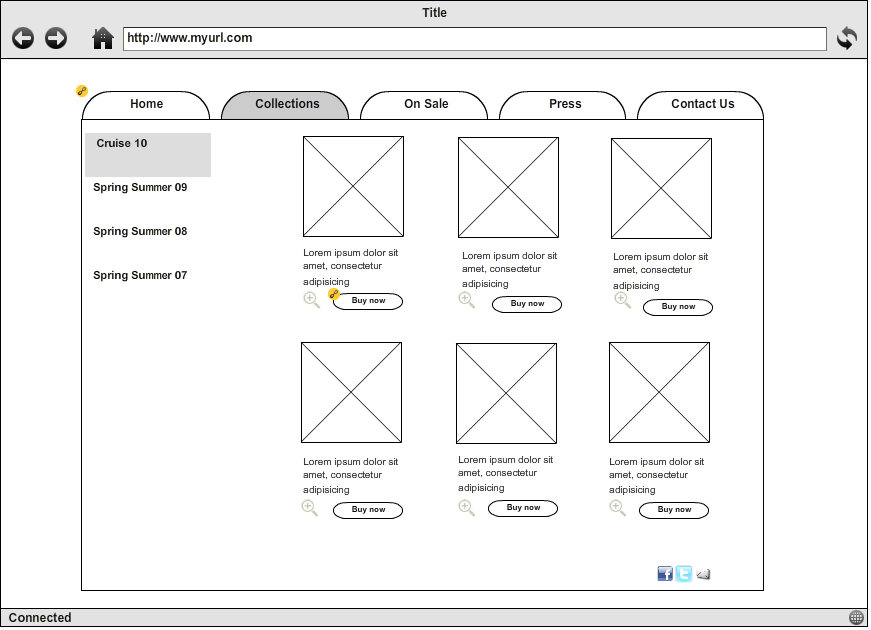
Task: Open Spring Summer 09 collection
Action: pyautogui.click(x=140, y=187)
